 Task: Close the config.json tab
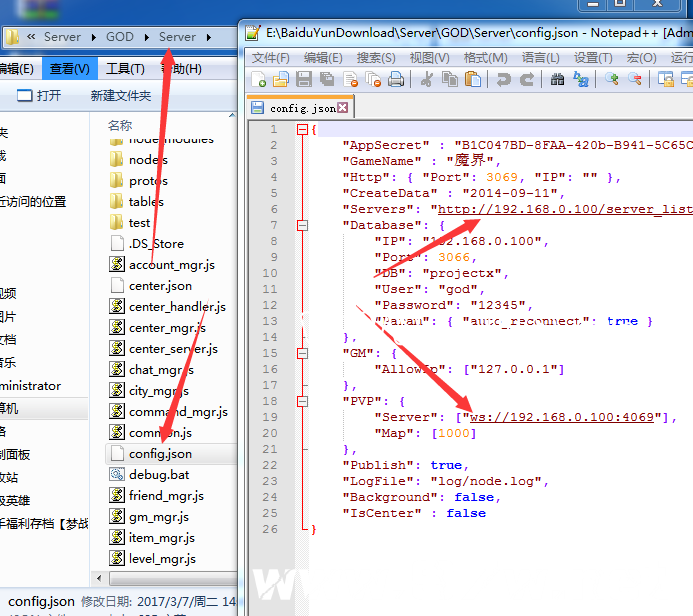click(343, 107)
